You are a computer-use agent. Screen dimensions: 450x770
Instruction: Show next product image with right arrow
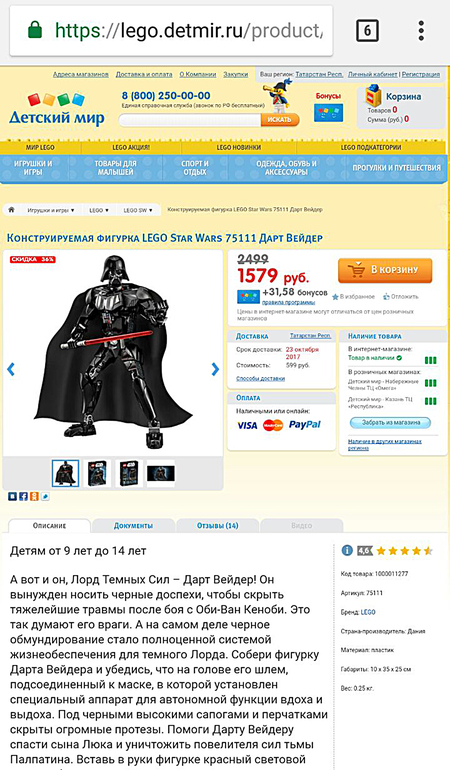pos(215,369)
